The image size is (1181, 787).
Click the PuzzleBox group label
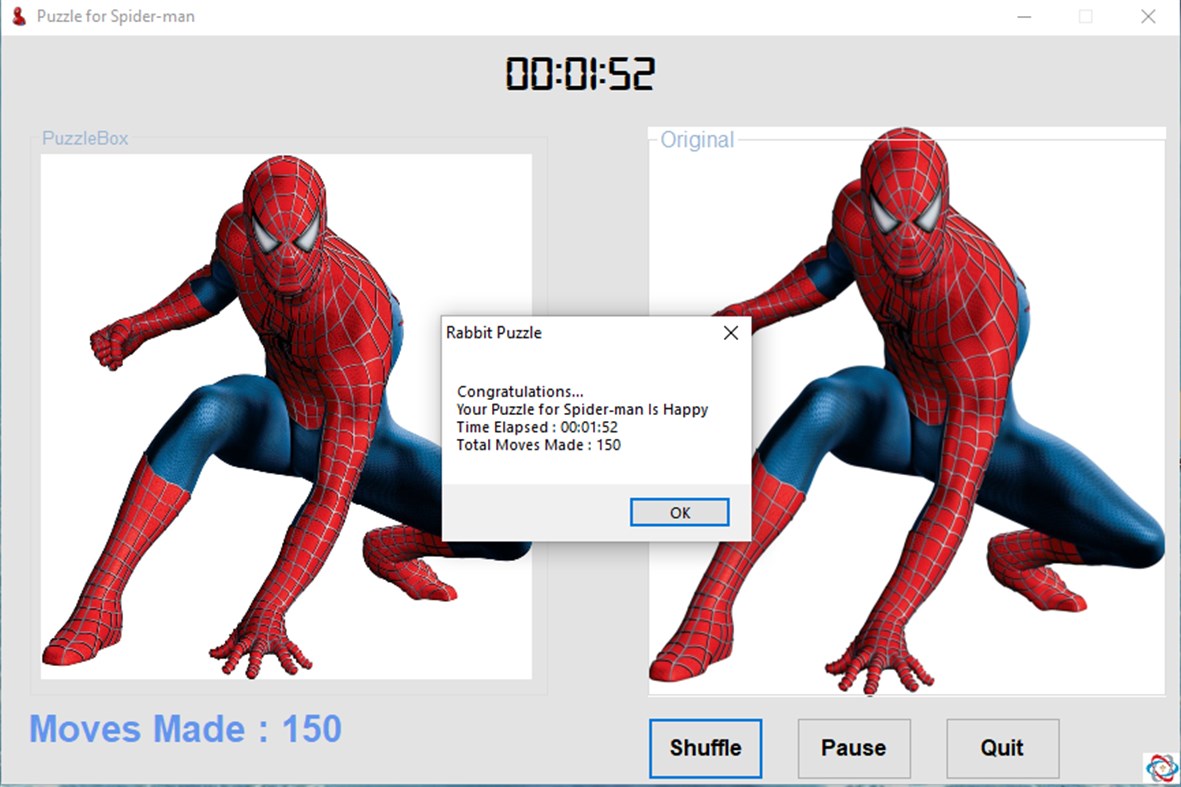(84, 138)
